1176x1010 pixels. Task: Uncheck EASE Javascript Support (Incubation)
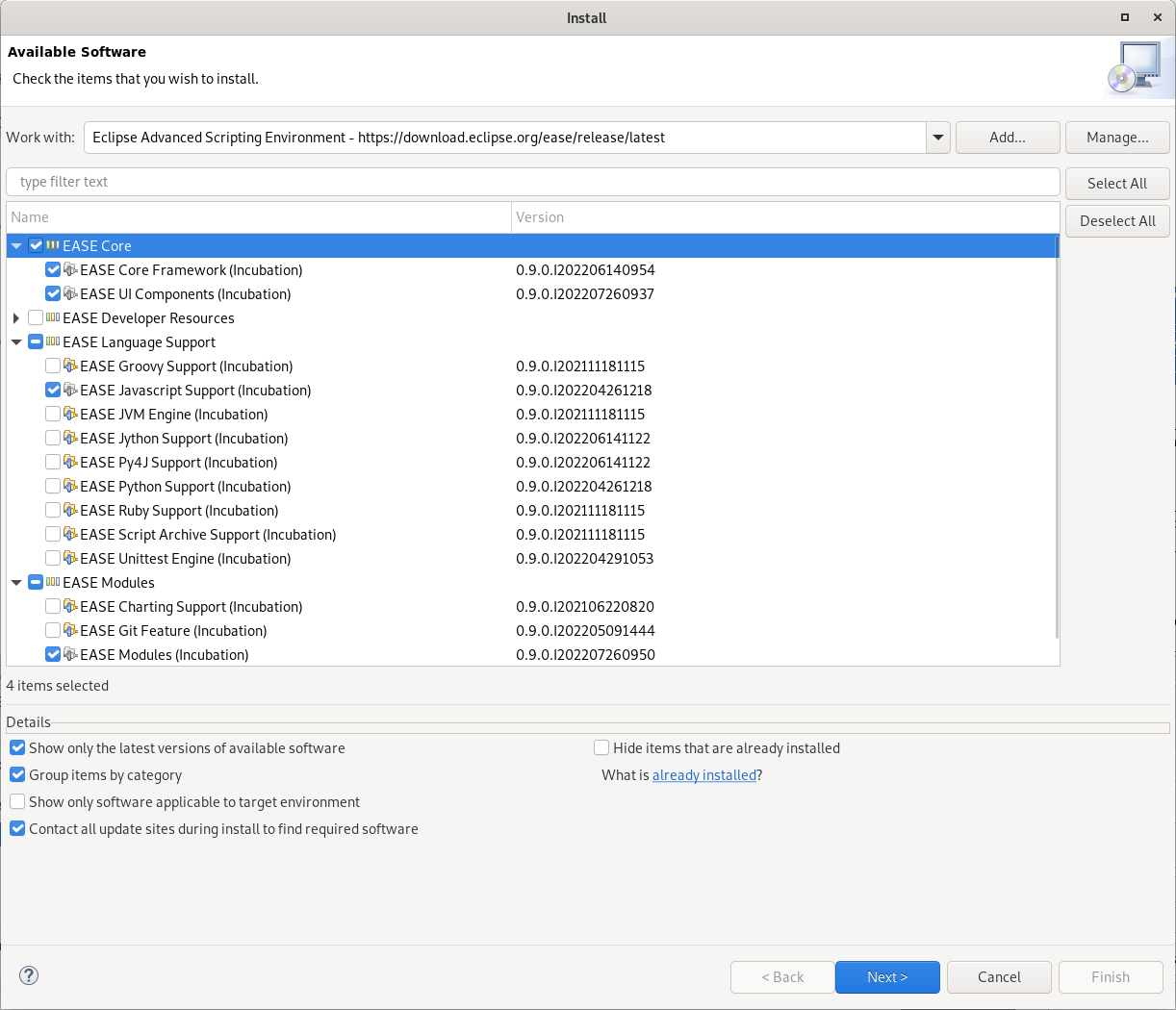pos(53,390)
